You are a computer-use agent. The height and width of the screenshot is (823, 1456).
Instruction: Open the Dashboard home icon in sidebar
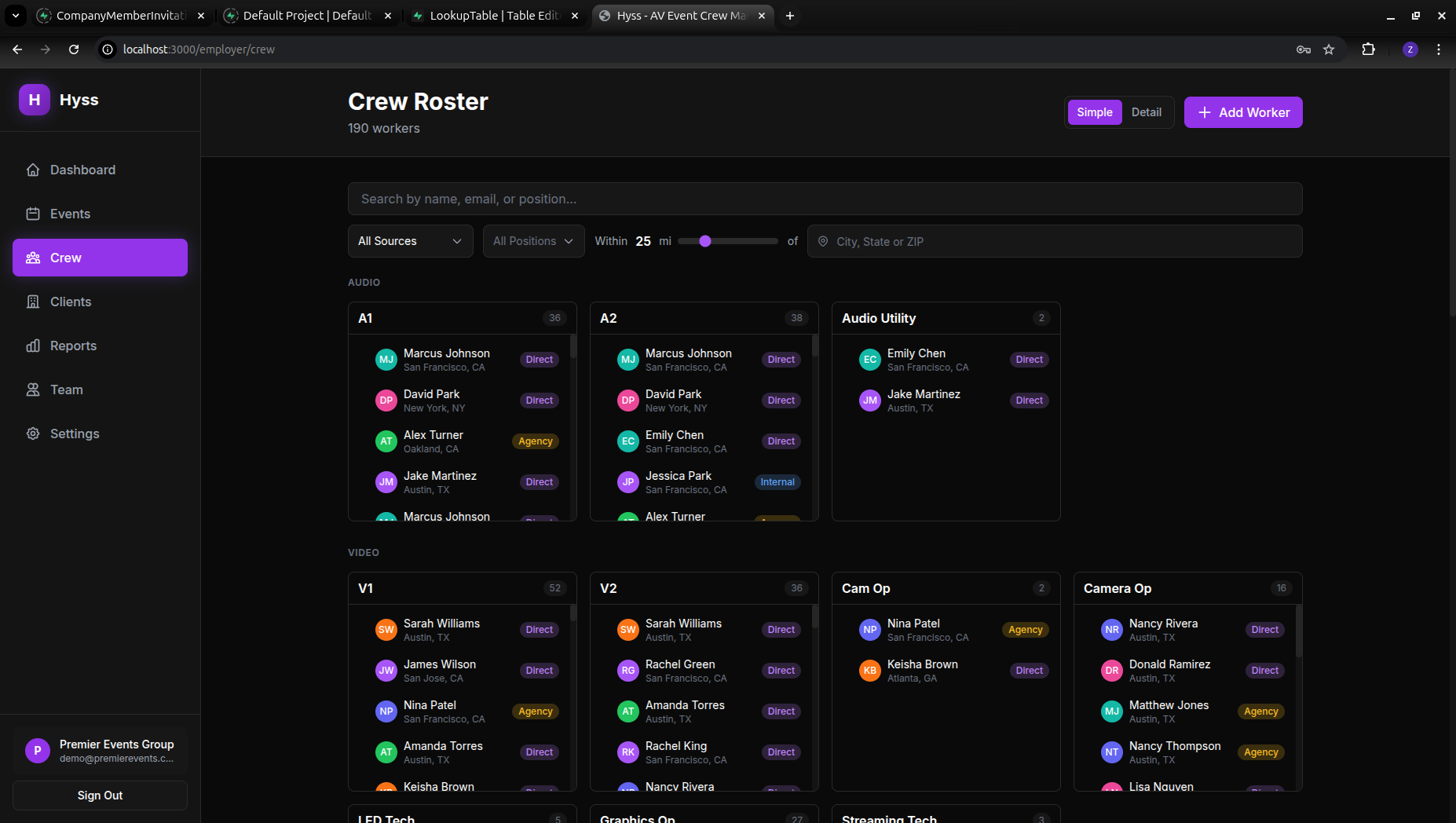[x=33, y=170]
